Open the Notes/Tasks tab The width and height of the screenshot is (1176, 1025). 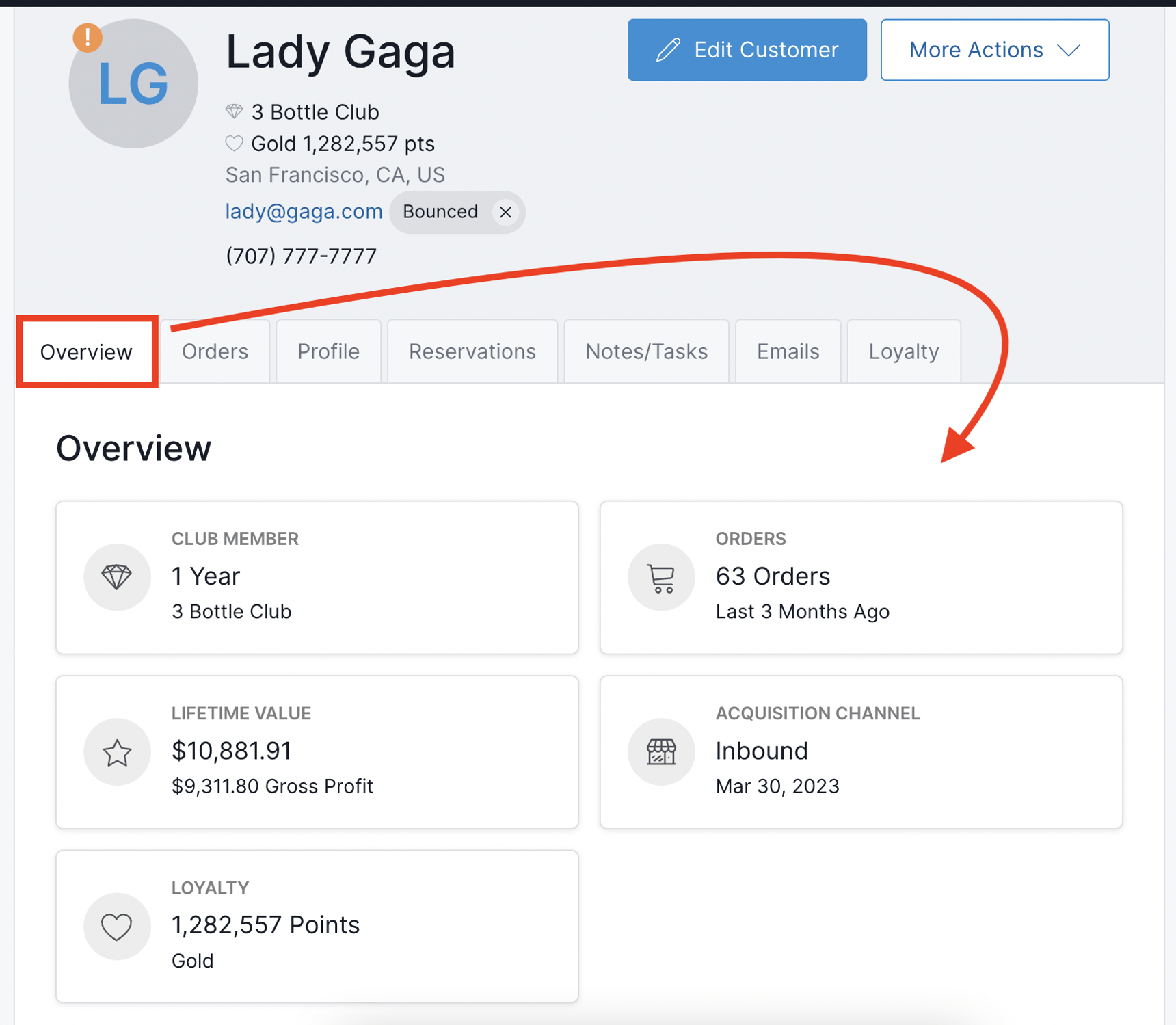645,351
